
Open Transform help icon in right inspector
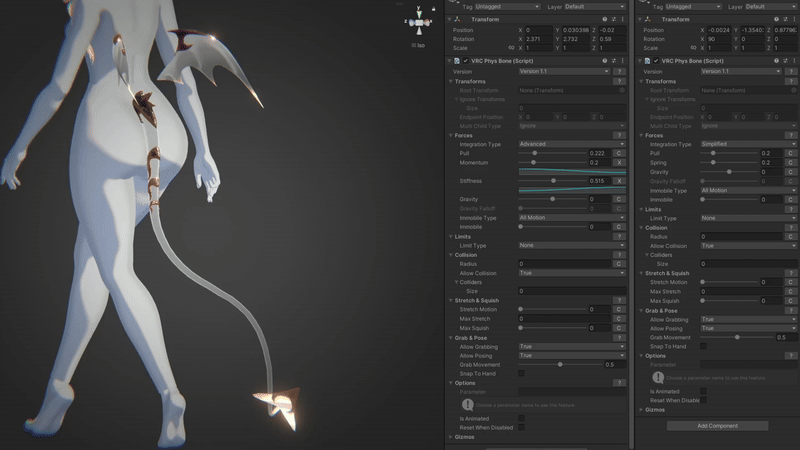click(777, 19)
